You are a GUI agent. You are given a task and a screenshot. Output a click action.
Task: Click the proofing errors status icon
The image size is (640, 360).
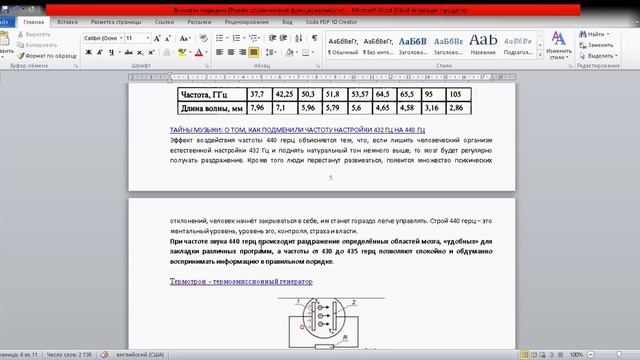pyautogui.click(x=104, y=355)
